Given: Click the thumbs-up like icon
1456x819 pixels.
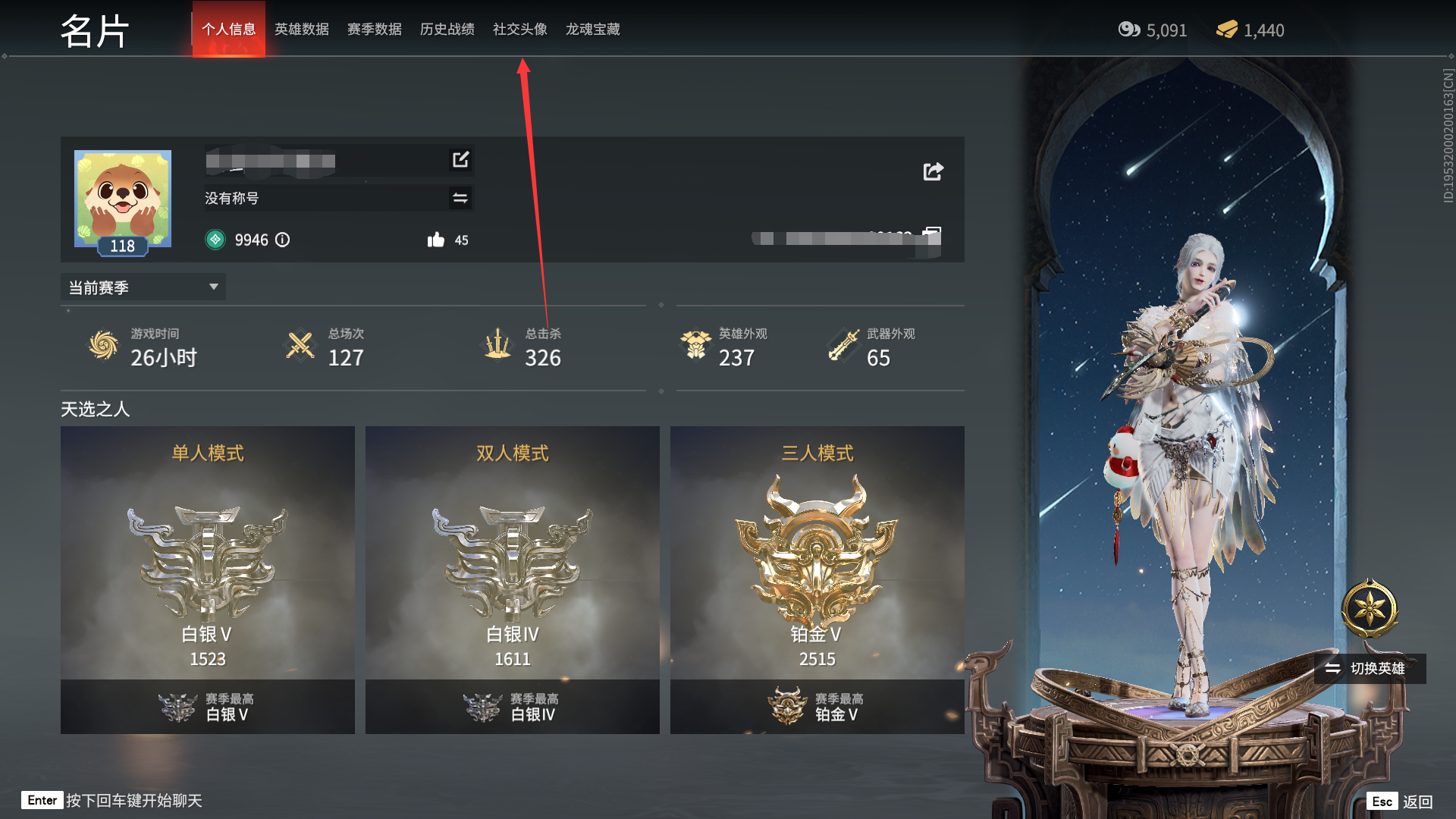Looking at the screenshot, I should (x=436, y=240).
